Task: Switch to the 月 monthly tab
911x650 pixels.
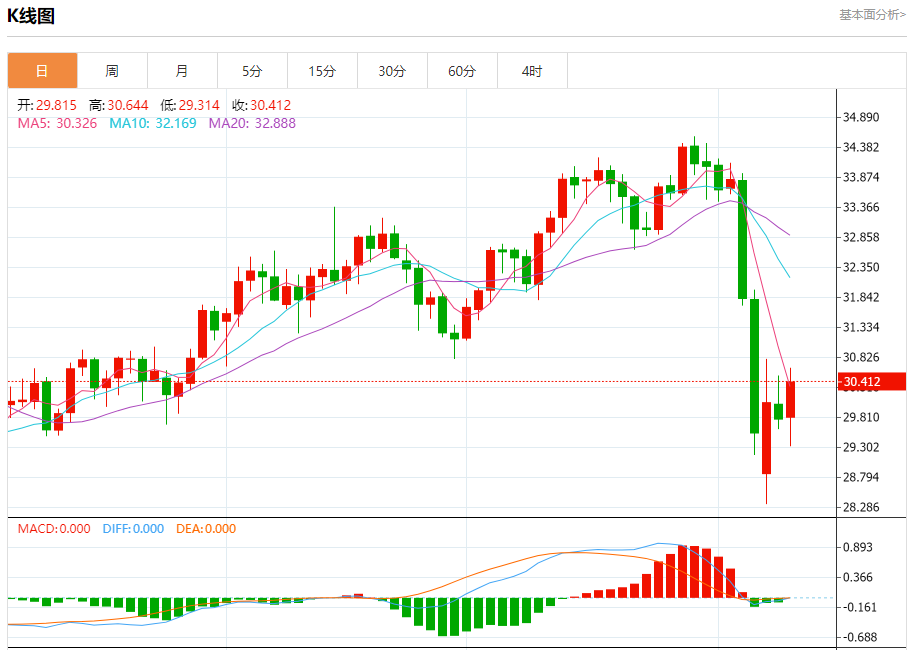Action: click(x=182, y=71)
